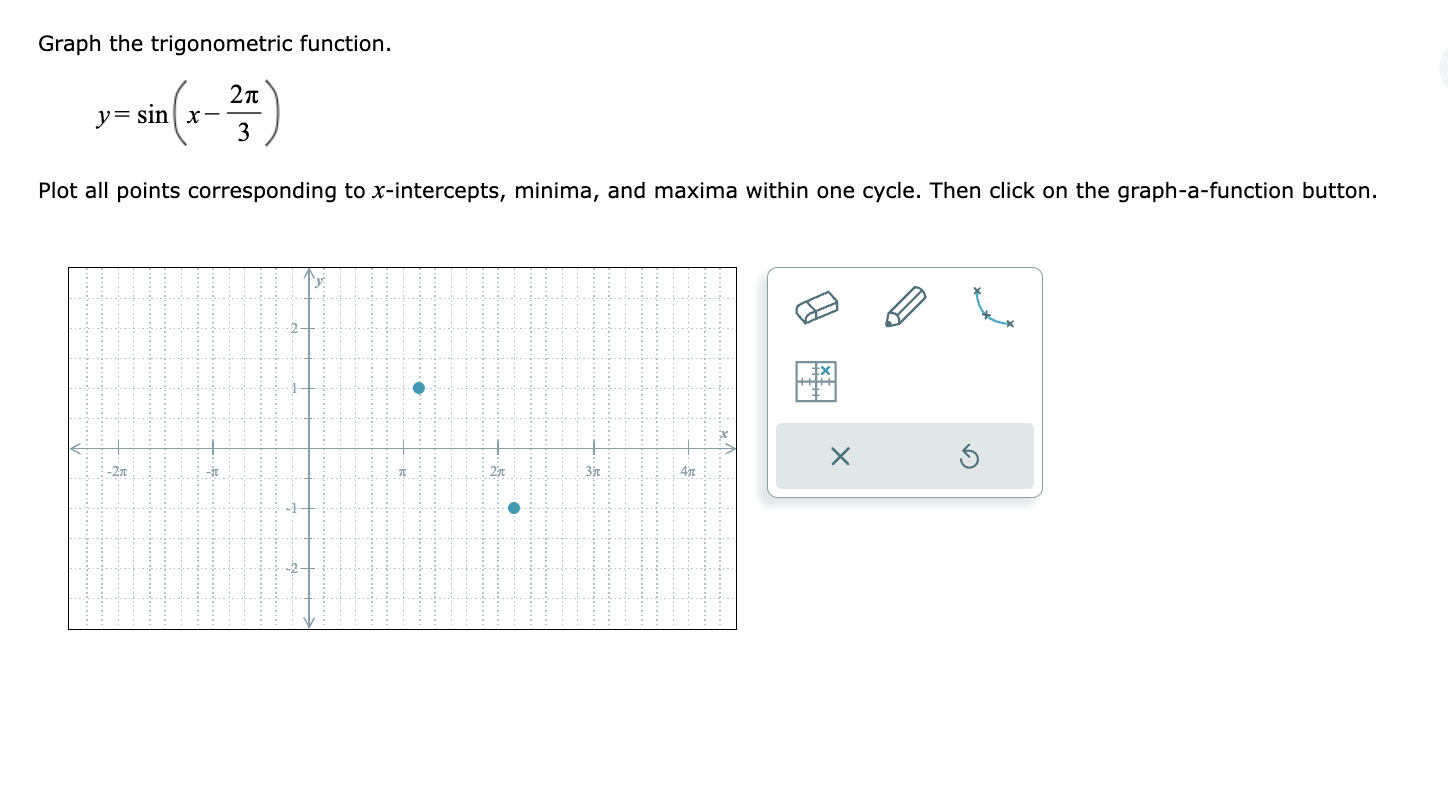The width and height of the screenshot is (1448, 804).
Task: Click the undo arrow icon
Action: pyautogui.click(x=966, y=456)
